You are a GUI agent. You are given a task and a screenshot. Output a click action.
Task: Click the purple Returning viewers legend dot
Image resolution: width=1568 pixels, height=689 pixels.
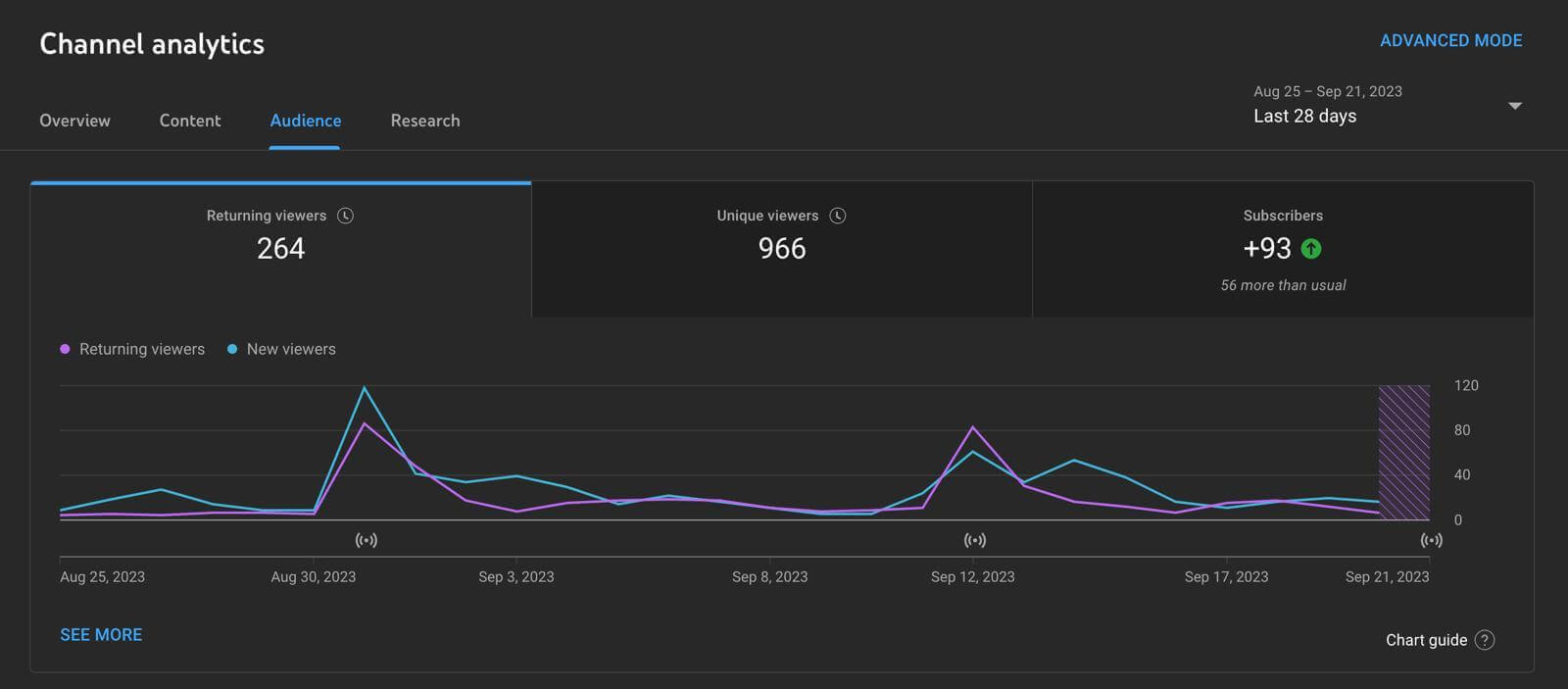point(65,349)
